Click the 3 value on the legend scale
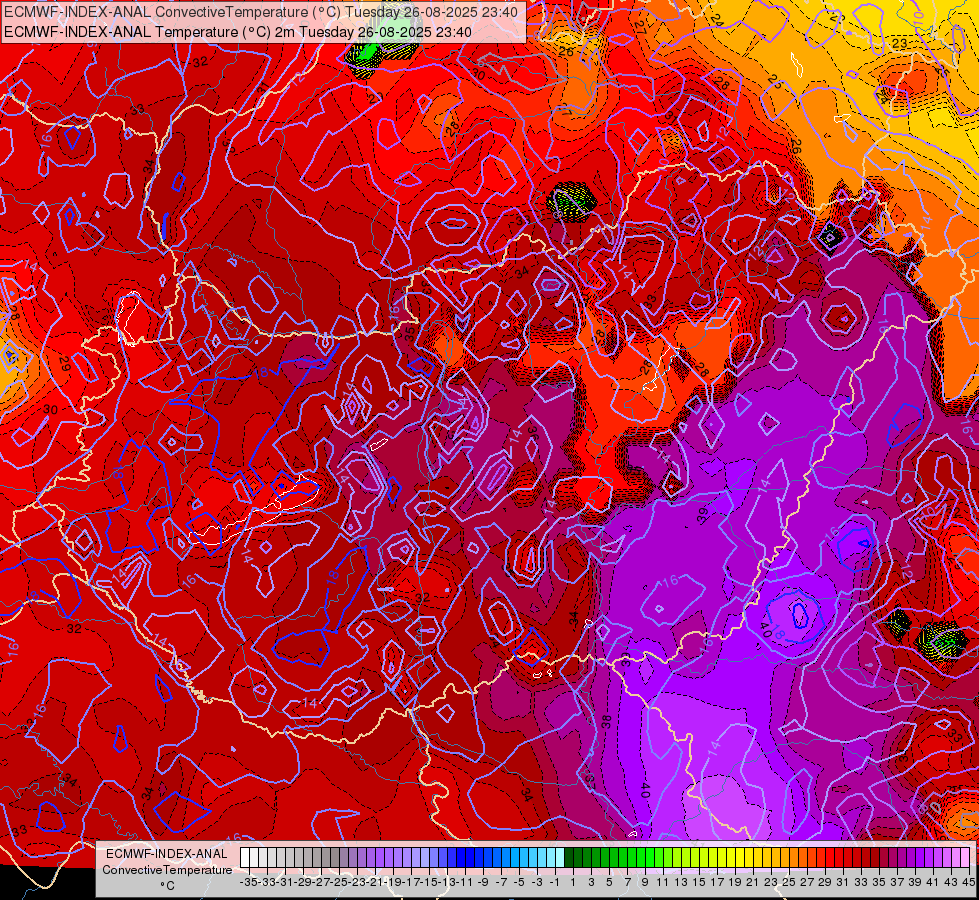The width and height of the screenshot is (979, 900). coord(591,882)
